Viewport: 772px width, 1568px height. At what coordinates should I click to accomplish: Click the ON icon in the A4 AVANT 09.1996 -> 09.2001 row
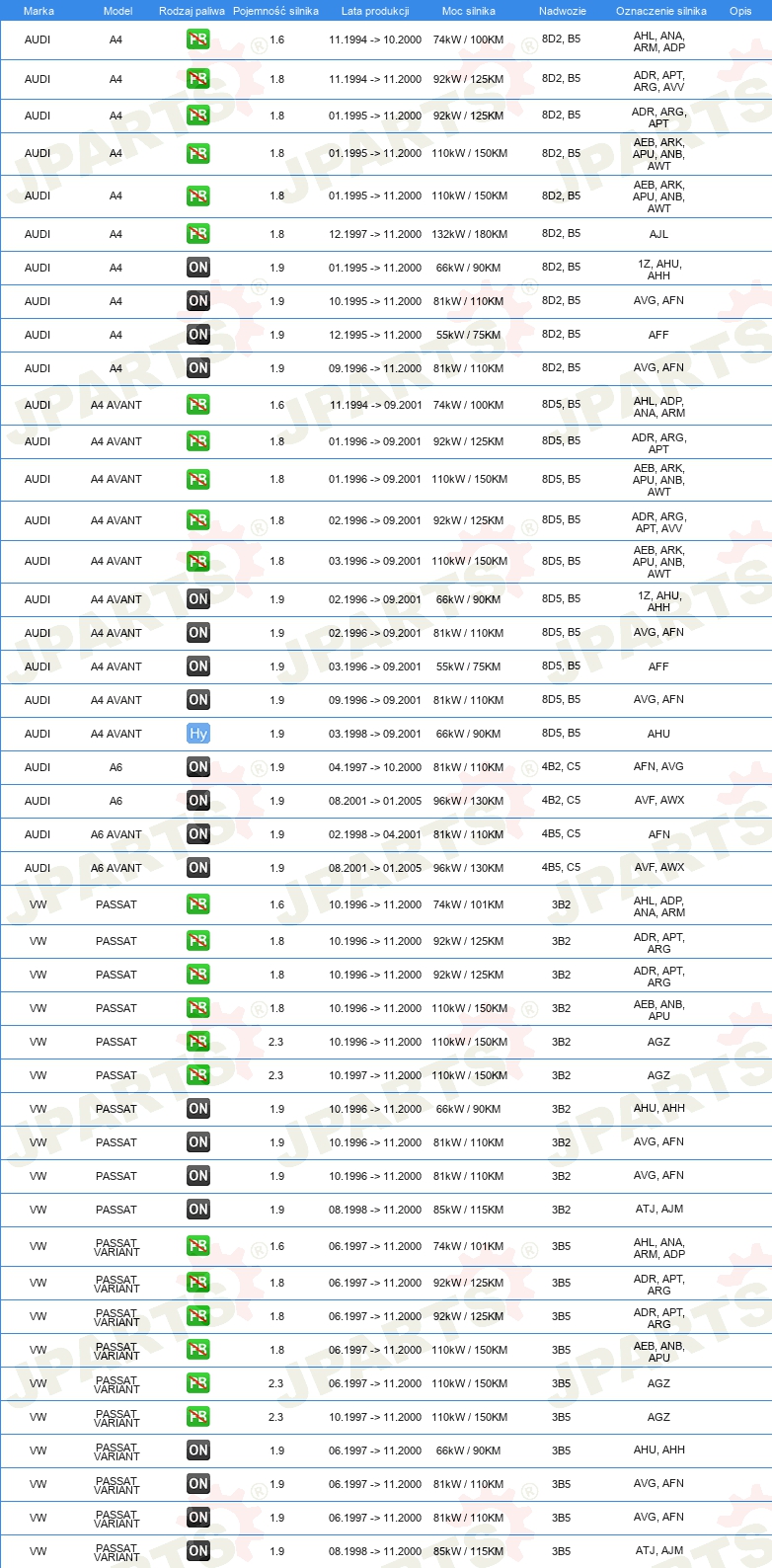pyautogui.click(x=198, y=700)
